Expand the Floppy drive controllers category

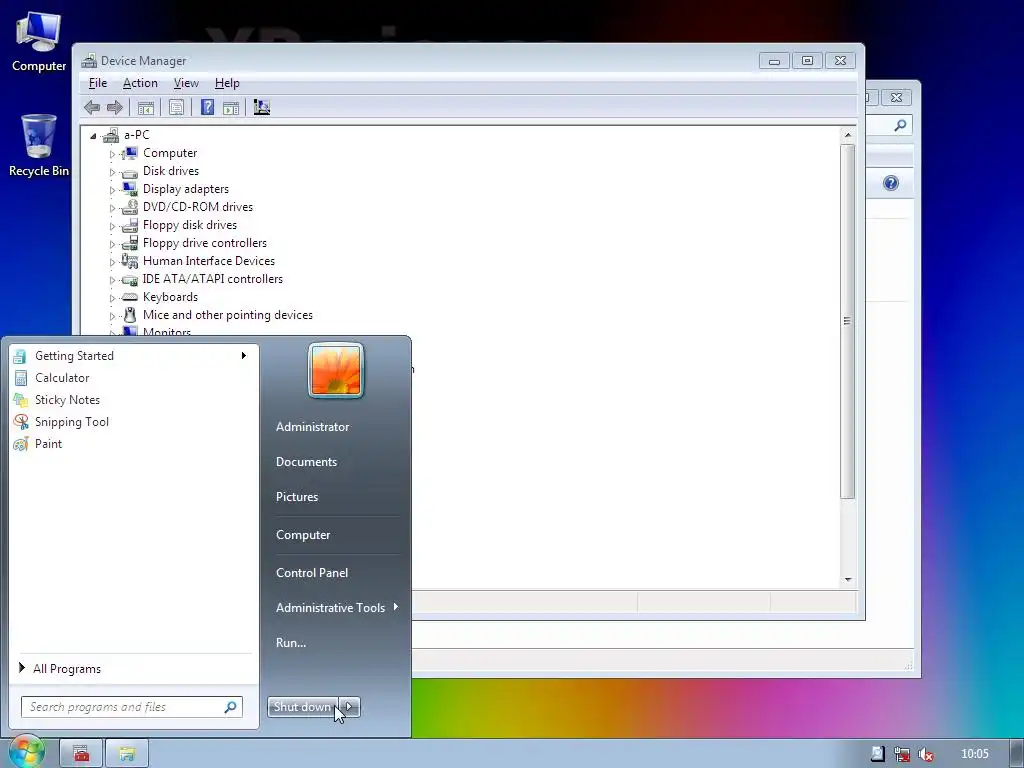[x=112, y=244]
